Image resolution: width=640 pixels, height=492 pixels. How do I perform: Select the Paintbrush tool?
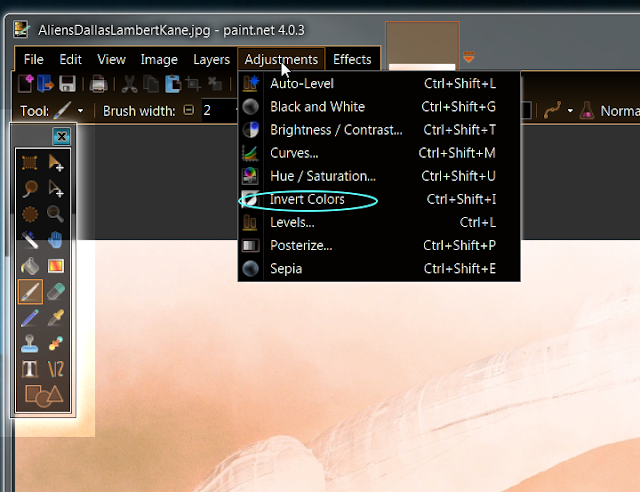tap(30, 292)
